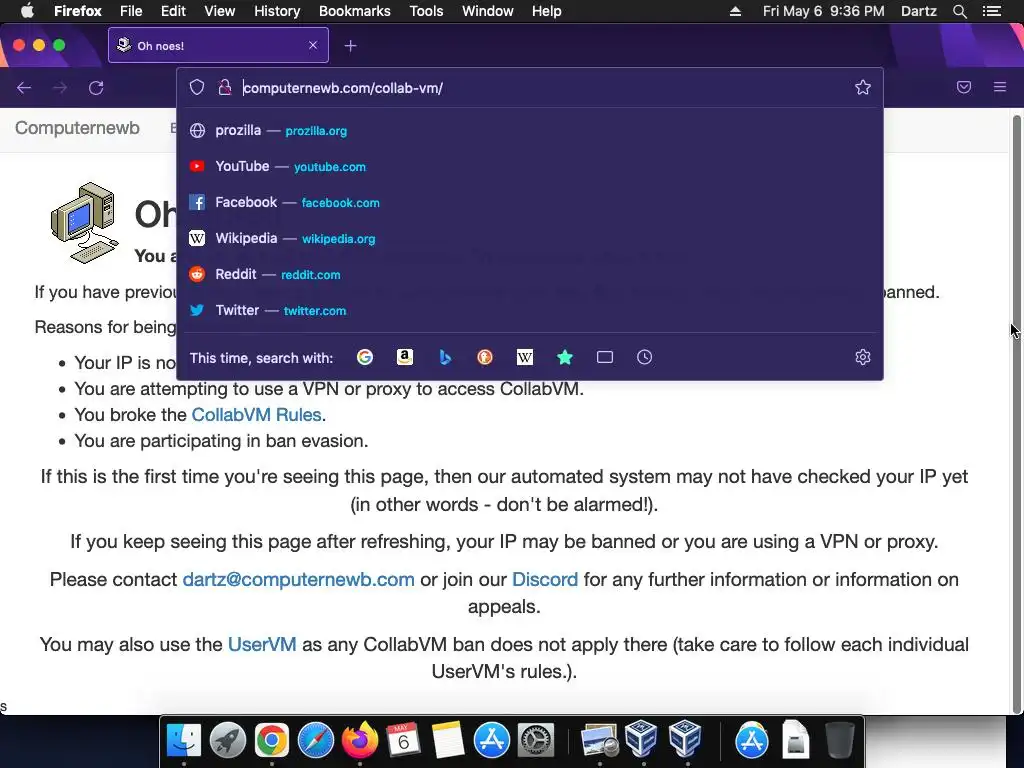Viewport: 1024px width, 768px height.
Task: Search this time with Wikipedia icon
Action: (525, 357)
